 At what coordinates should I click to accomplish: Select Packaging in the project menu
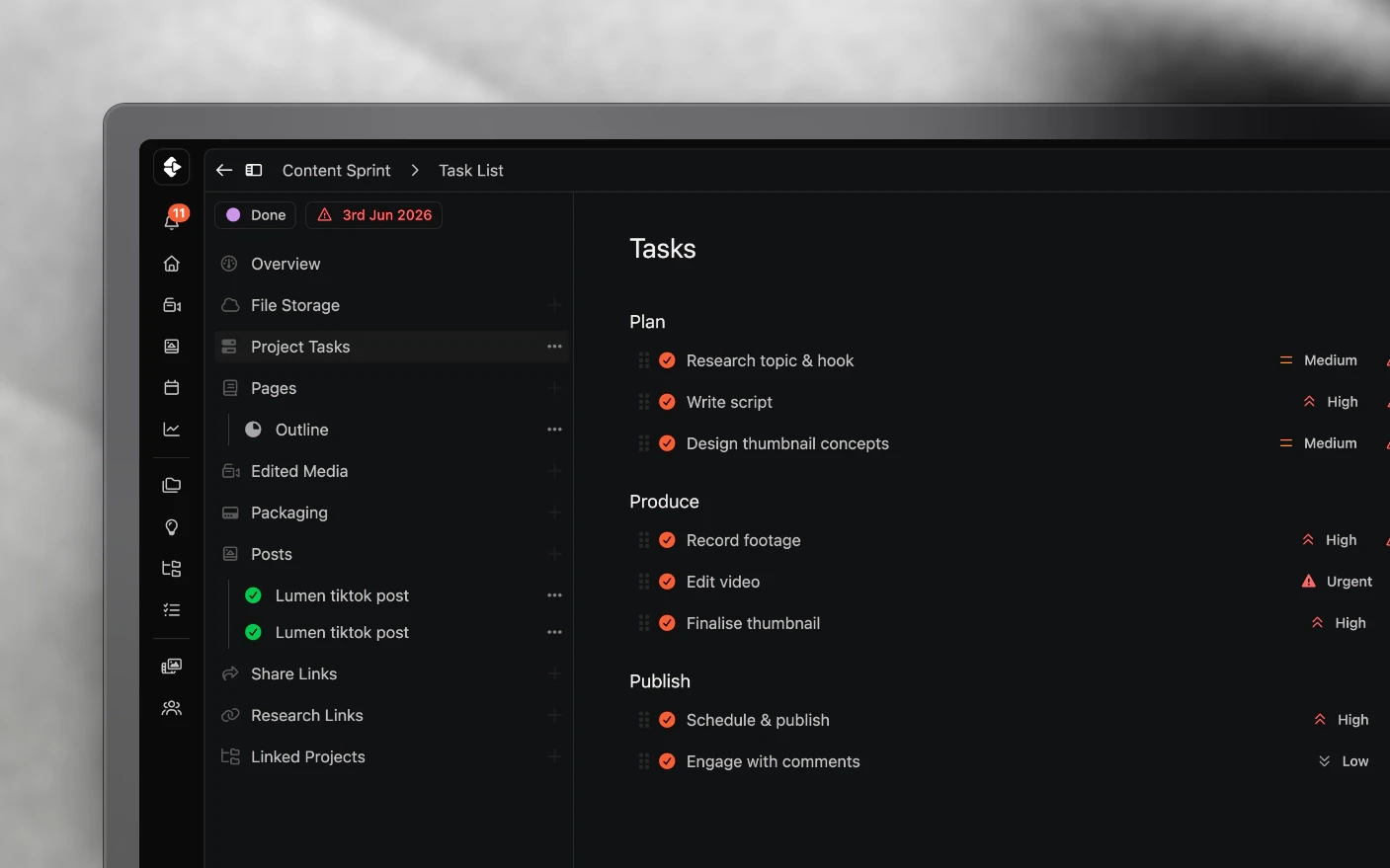coord(391,513)
